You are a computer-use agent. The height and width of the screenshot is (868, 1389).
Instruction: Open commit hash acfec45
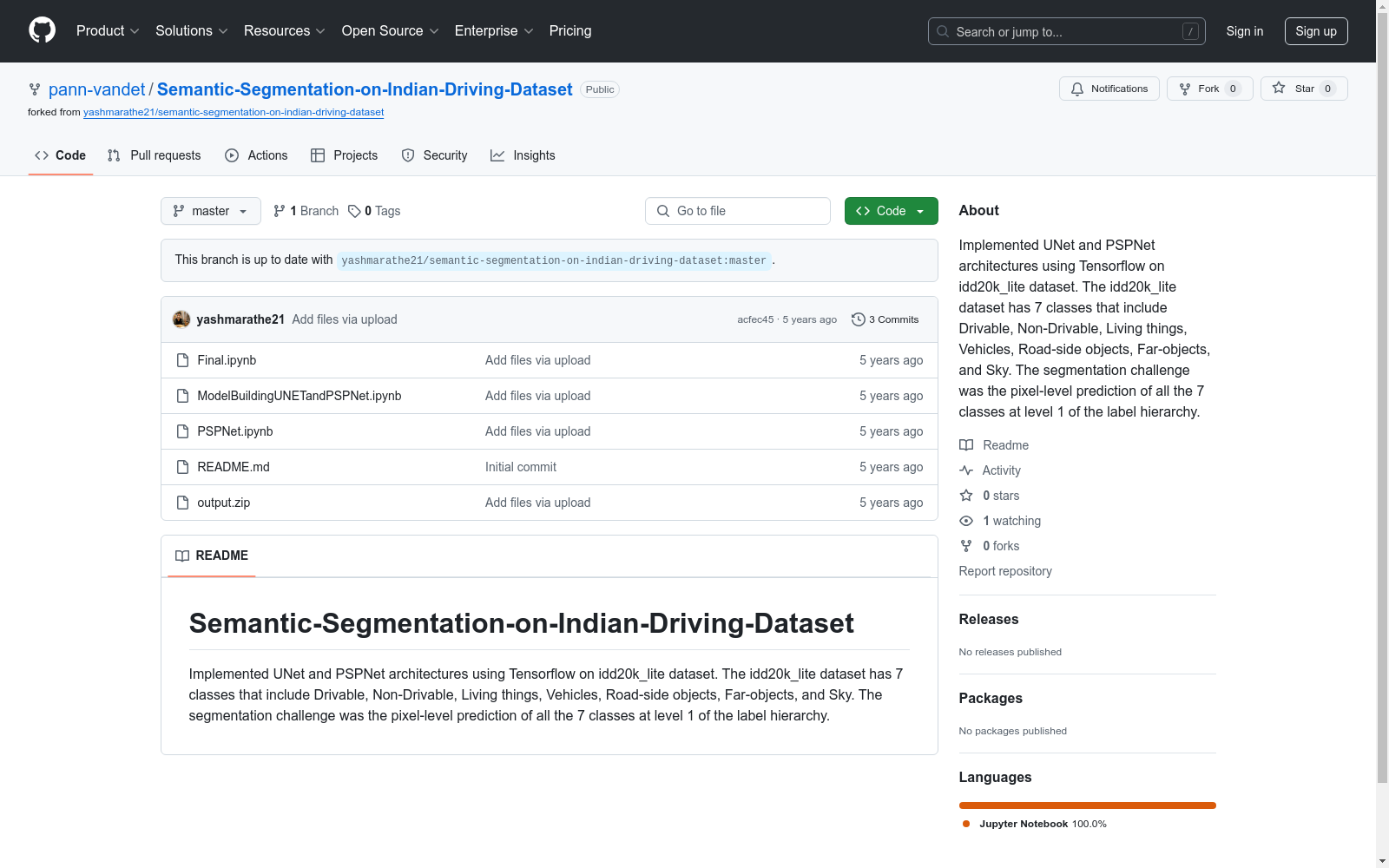755,319
